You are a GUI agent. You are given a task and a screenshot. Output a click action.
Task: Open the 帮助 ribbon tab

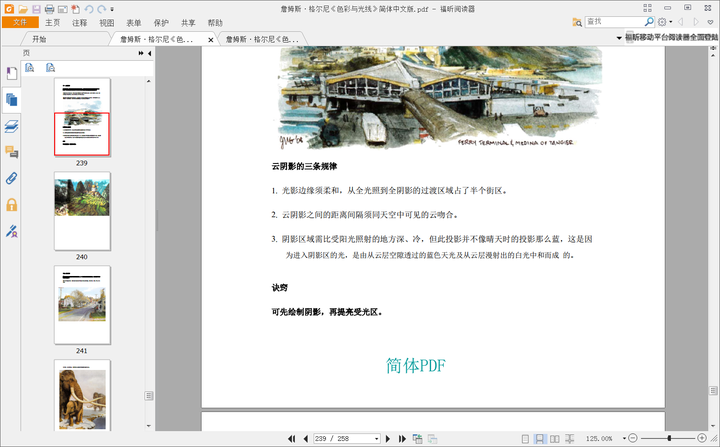click(x=215, y=23)
